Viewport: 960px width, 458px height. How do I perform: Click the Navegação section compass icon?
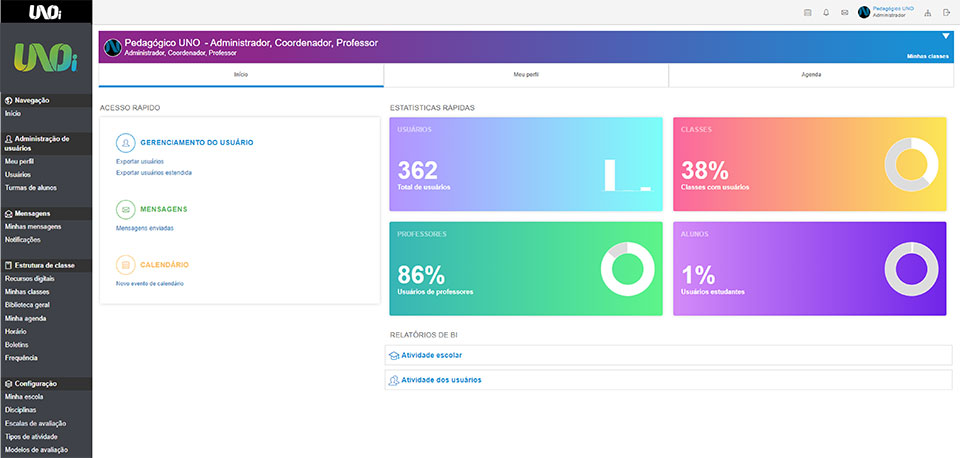point(9,100)
